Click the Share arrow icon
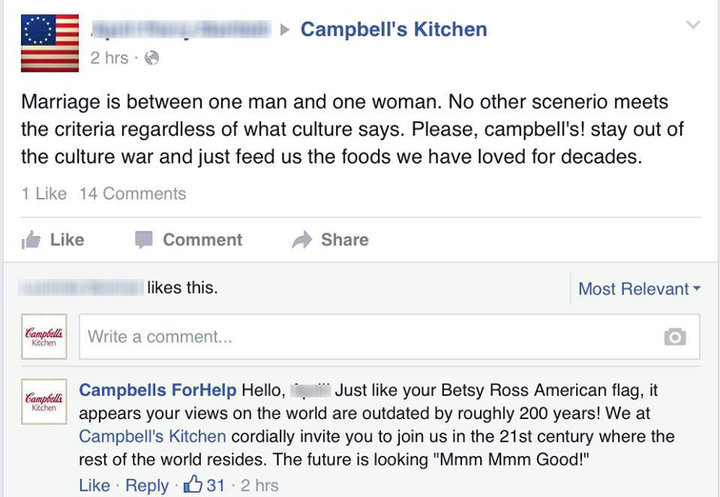Viewport: 720px width, 497px height. click(x=302, y=240)
